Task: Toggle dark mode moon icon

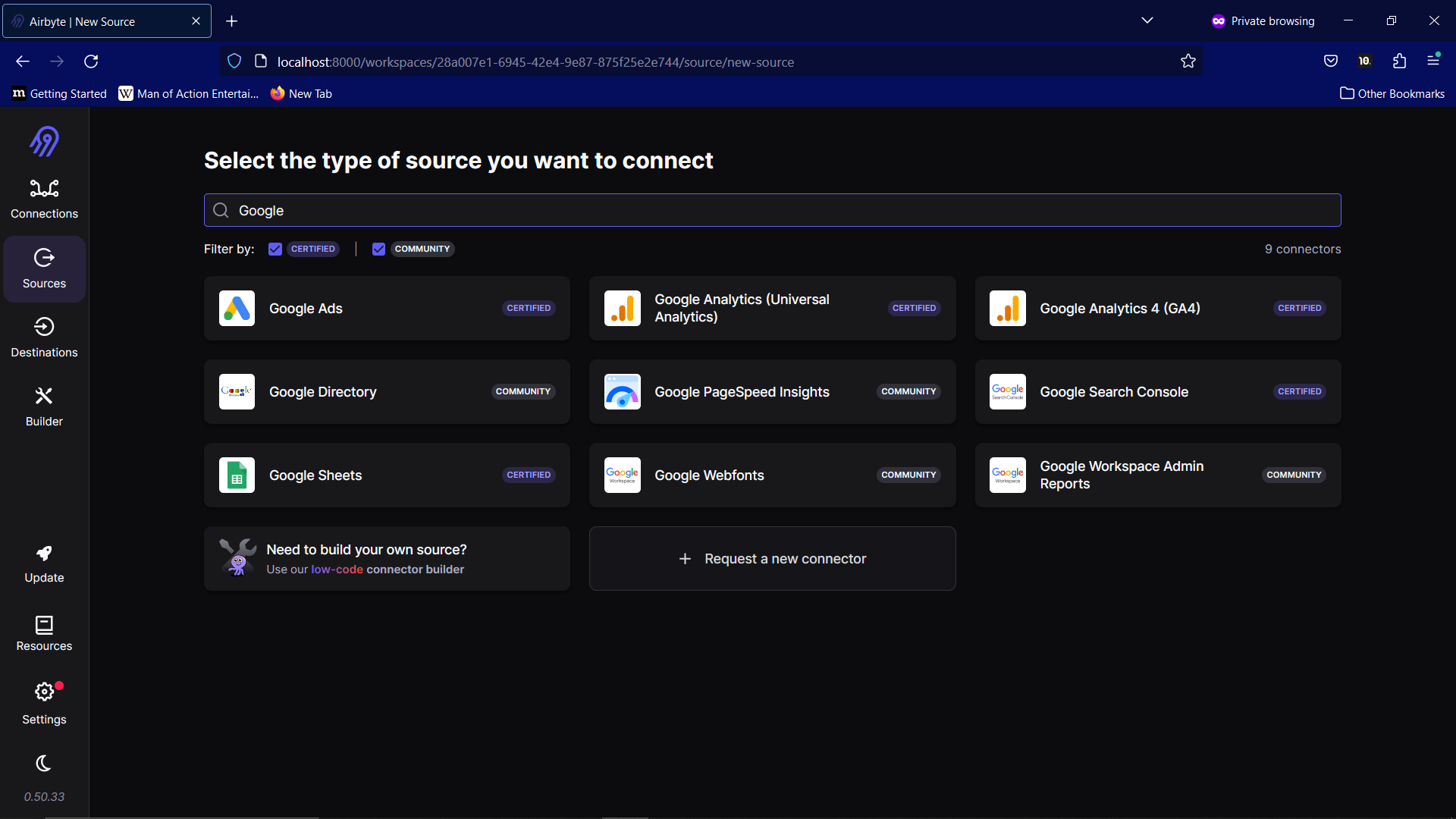Action: click(x=44, y=763)
